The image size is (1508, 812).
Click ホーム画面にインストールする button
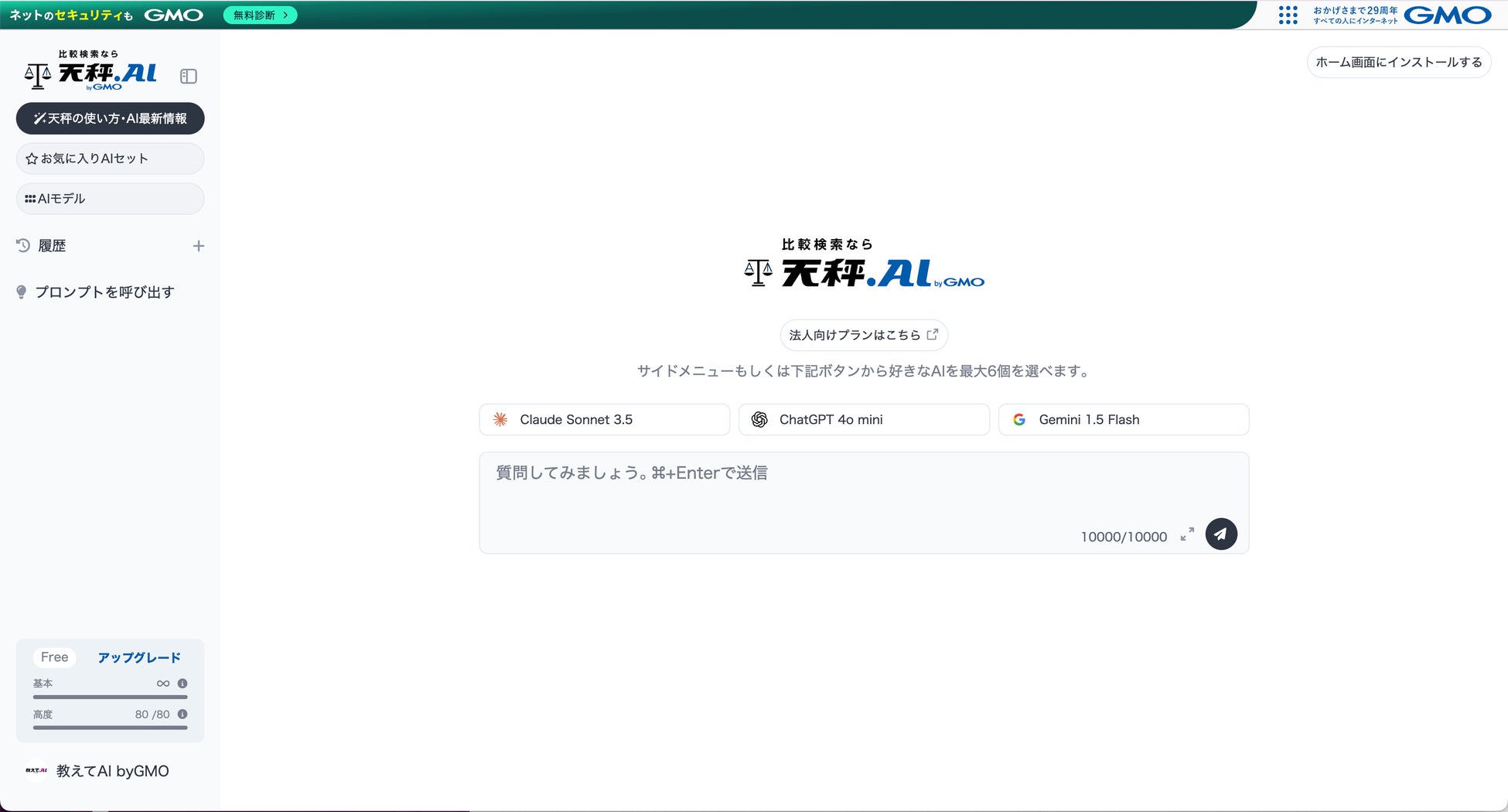coord(1399,63)
